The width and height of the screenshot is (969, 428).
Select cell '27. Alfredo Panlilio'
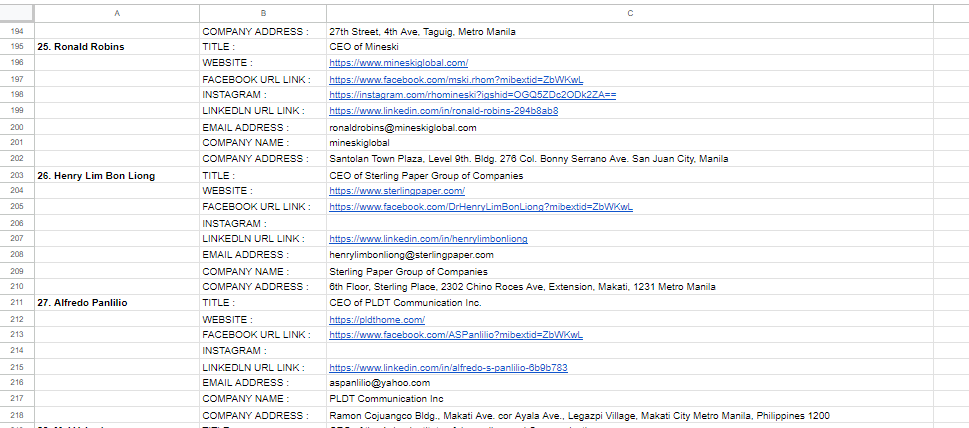point(117,303)
